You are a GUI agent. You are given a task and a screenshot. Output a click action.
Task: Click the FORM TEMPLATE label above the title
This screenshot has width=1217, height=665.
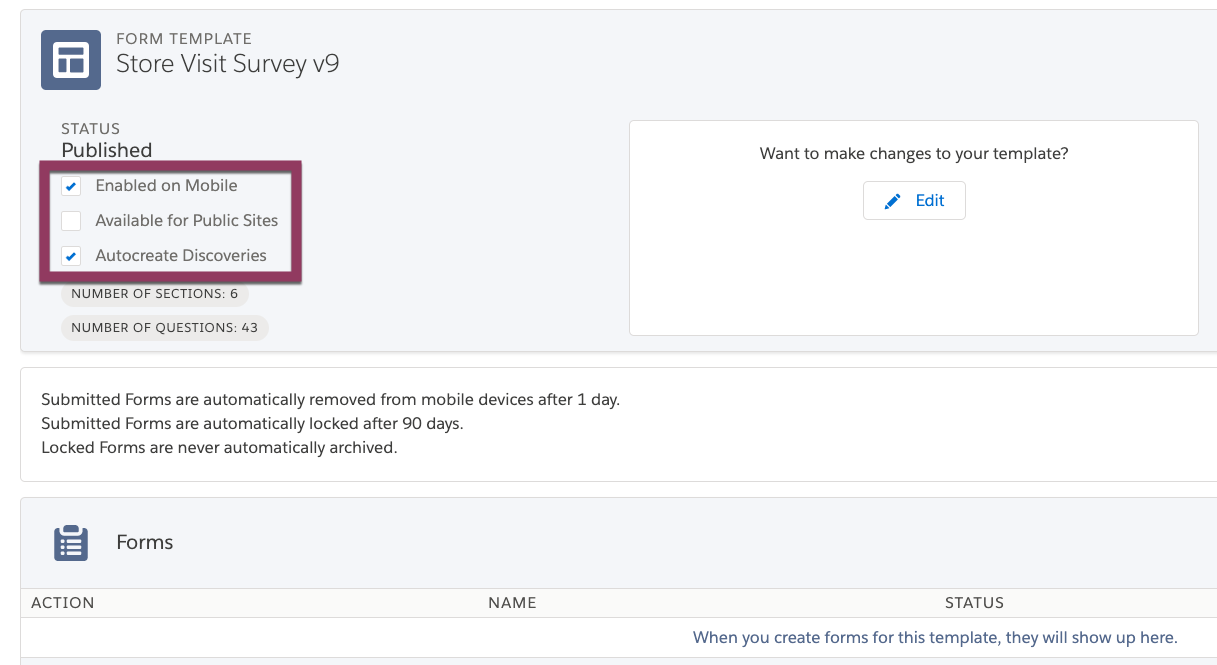(x=184, y=39)
